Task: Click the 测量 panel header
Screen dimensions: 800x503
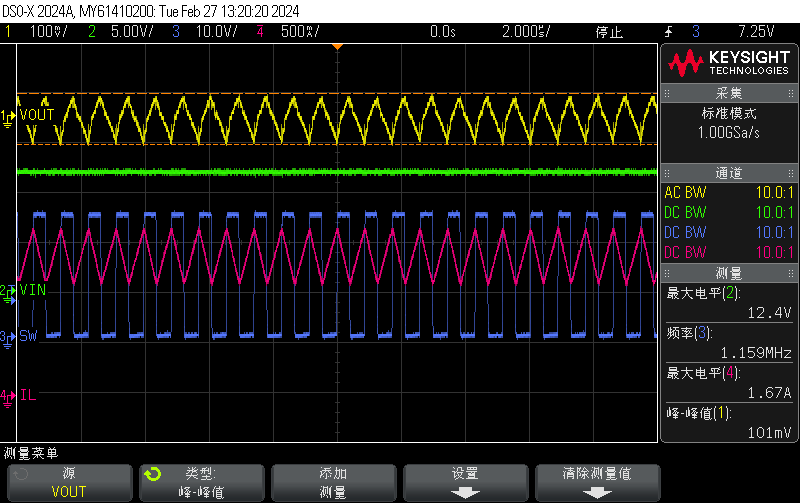Action: [x=729, y=273]
